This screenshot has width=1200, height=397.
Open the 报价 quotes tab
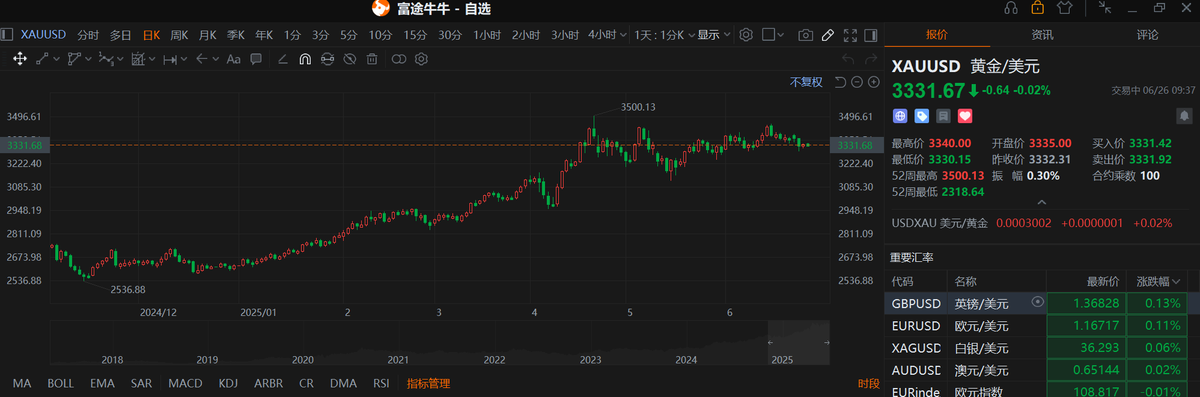936,35
